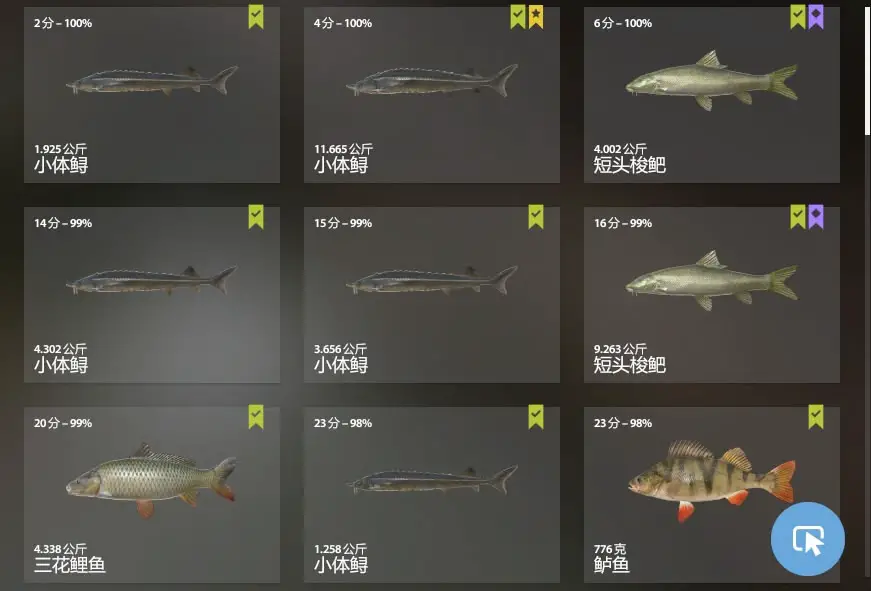Click the green checkmark ribbon on 鲈鱼 card
This screenshot has width=871, height=591.
(815, 417)
